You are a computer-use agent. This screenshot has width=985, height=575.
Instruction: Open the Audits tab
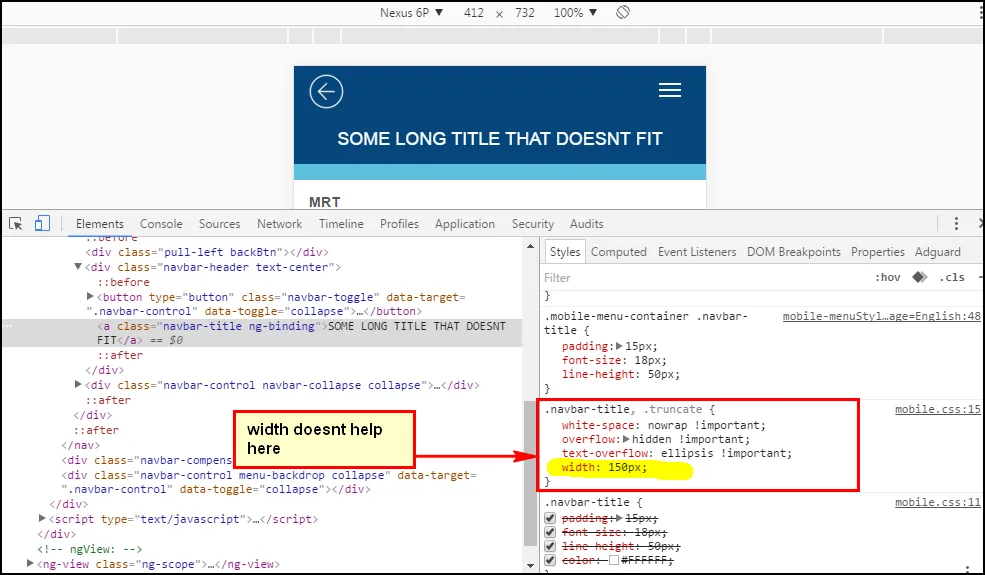click(x=586, y=224)
